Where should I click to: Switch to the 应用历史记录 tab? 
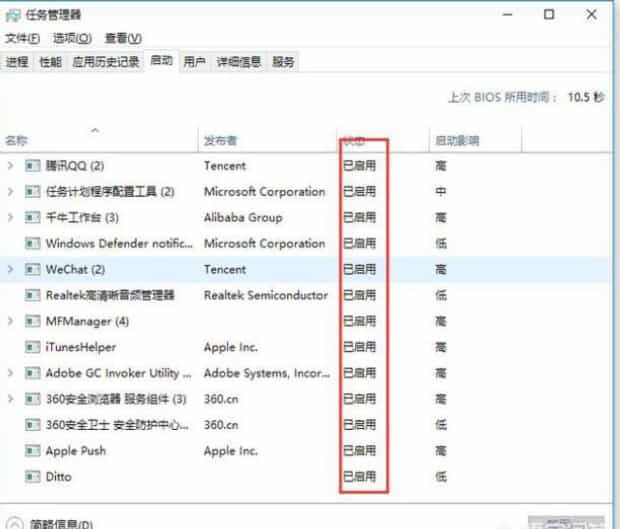pyautogui.click(x=106, y=62)
